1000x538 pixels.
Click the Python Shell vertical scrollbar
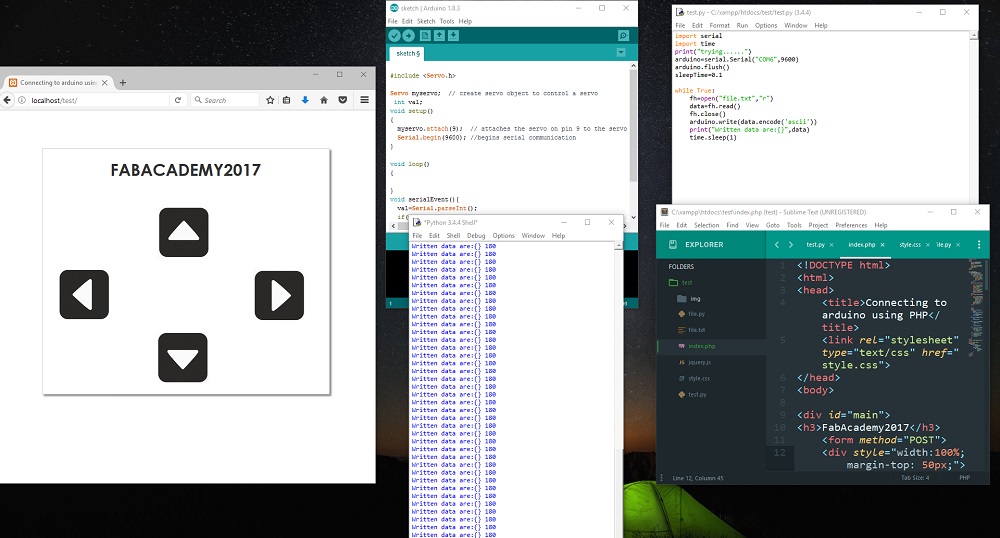point(619,390)
